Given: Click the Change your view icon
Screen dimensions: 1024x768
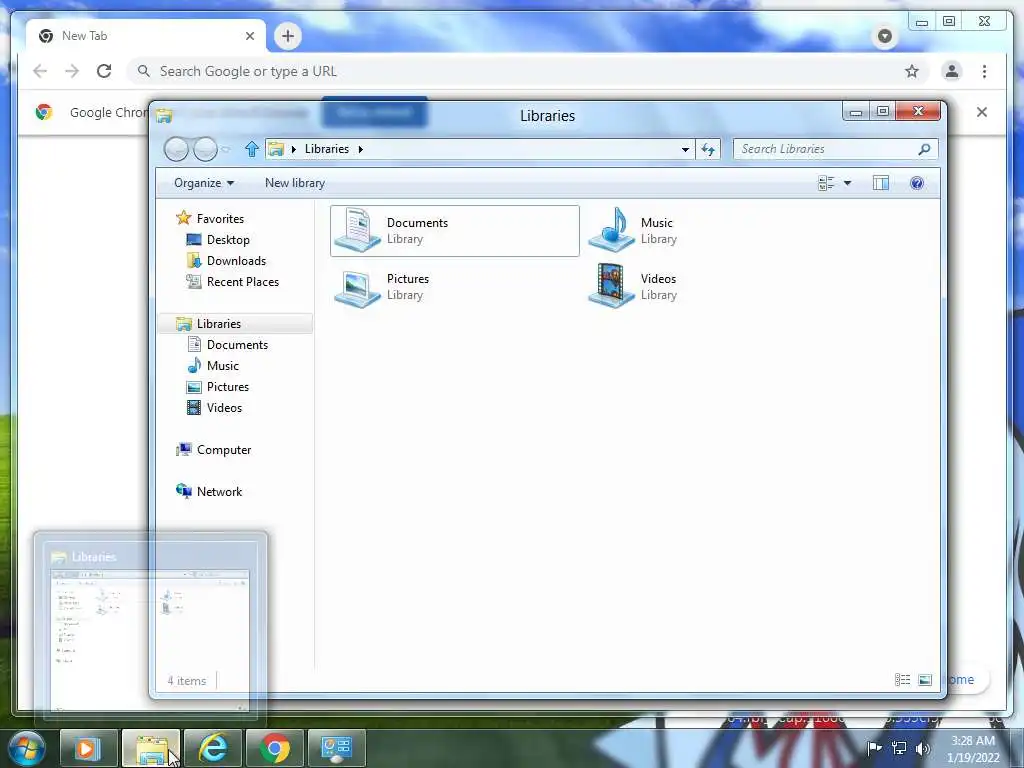Looking at the screenshot, I should coord(826,184).
